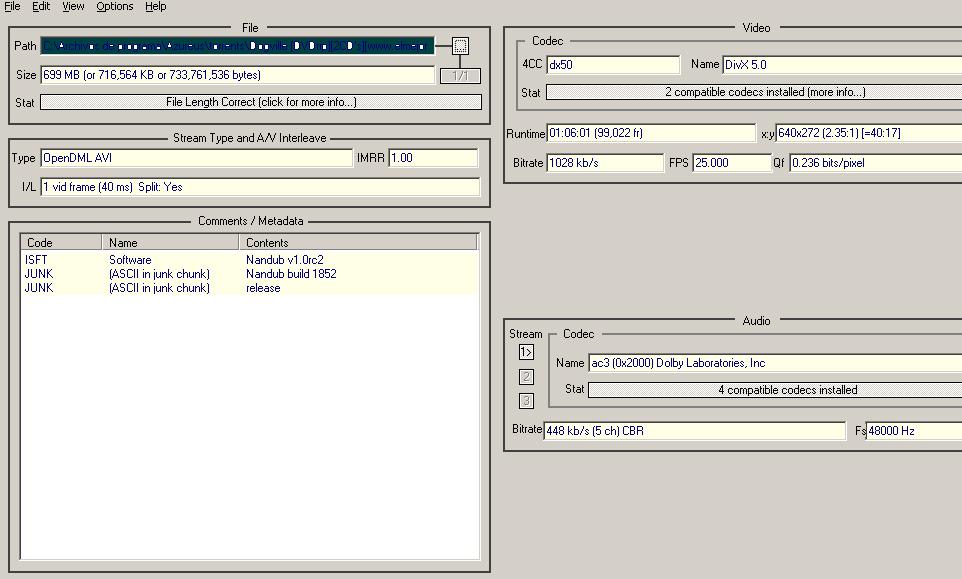Select the ISFT code cell
Image resolution: width=962 pixels, height=579 pixels.
click(x=36, y=260)
